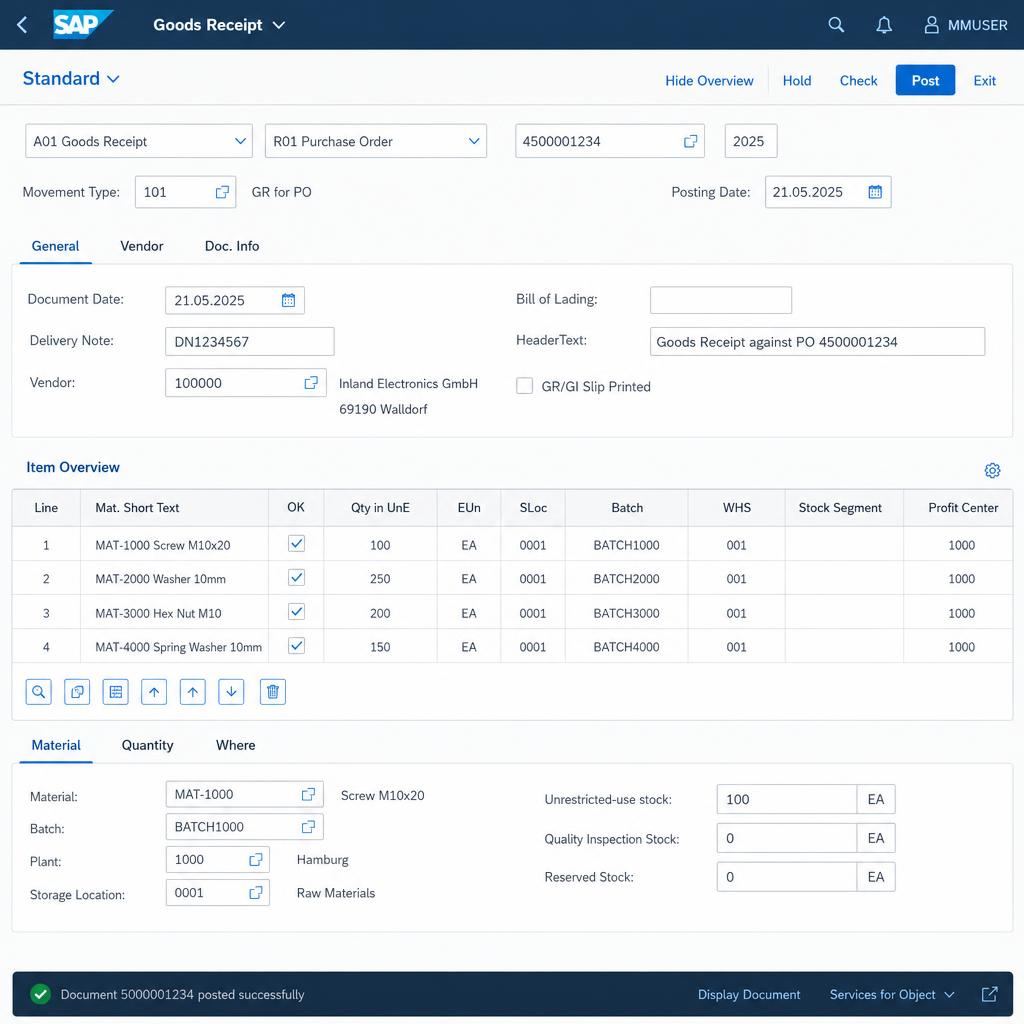Expand the R01 Purchase Order dropdown
Image resolution: width=1024 pixels, height=1024 pixels.
376,141
